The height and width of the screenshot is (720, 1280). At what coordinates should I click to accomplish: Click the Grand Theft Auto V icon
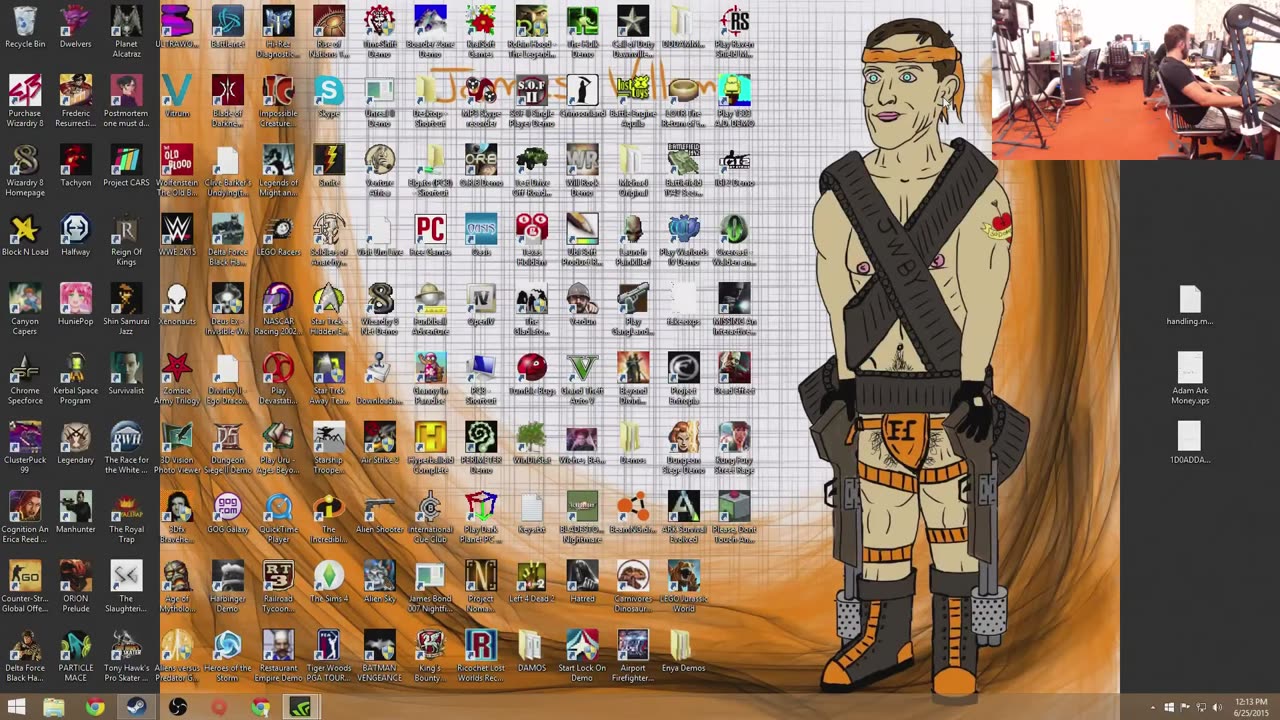tap(582, 378)
